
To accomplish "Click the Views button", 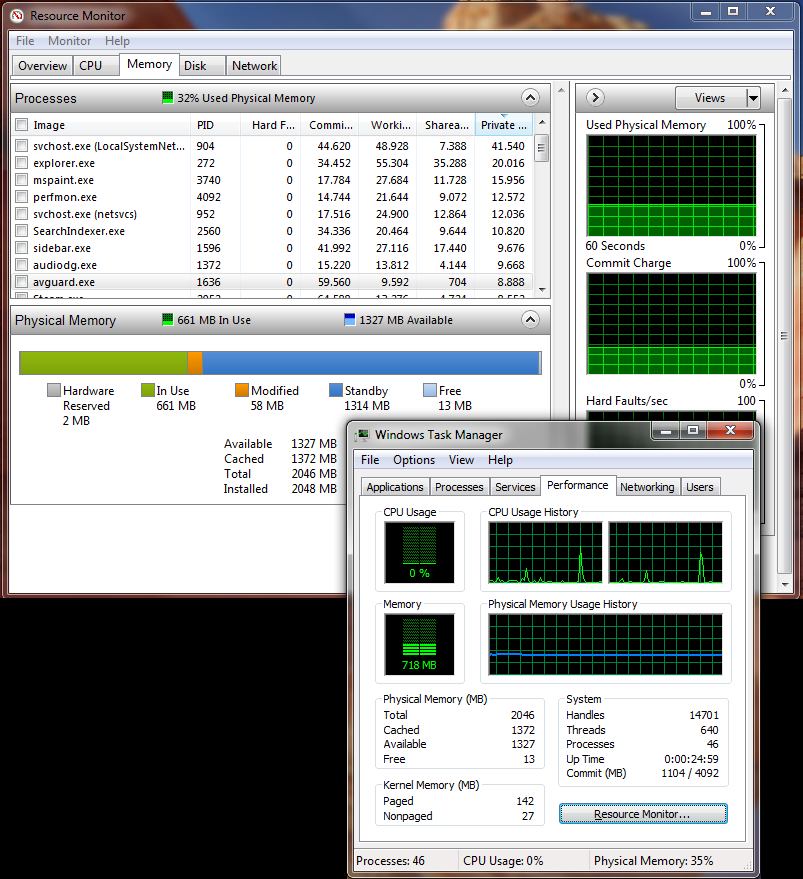I will point(711,98).
